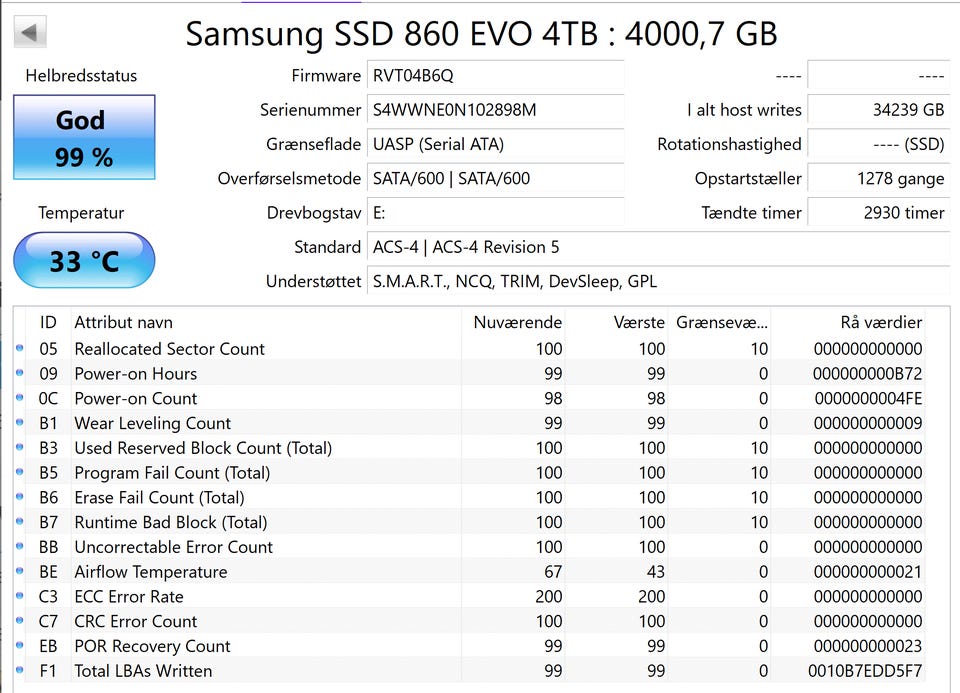
Task: Click the 33 °C temperature button
Action: coord(84,260)
